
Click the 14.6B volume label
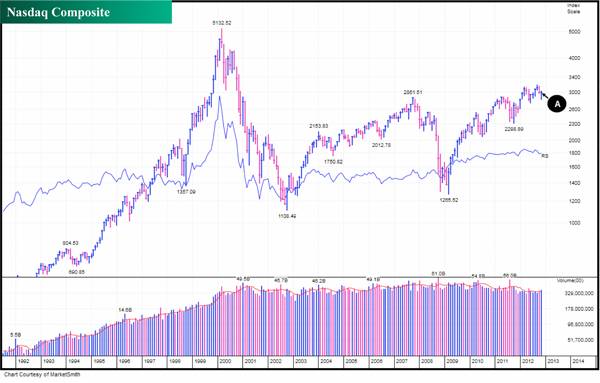(125, 310)
